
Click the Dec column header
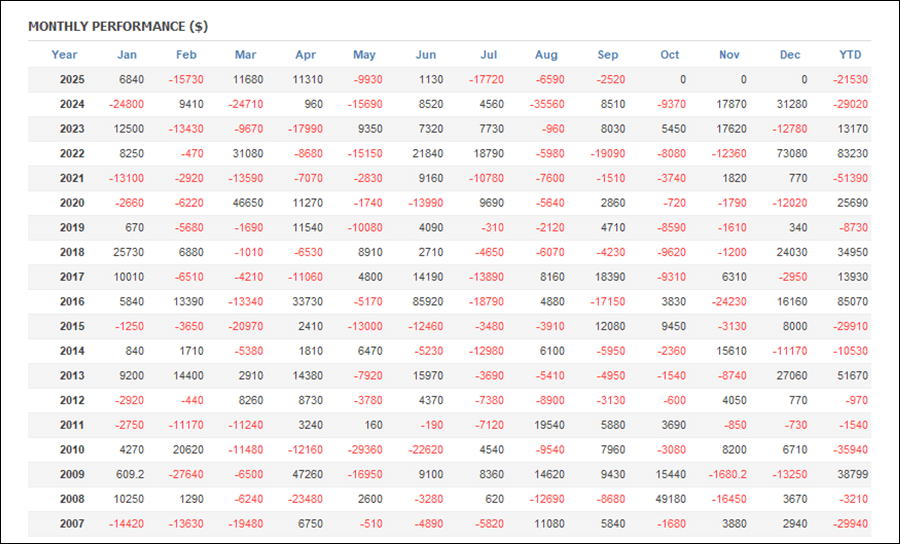(790, 55)
